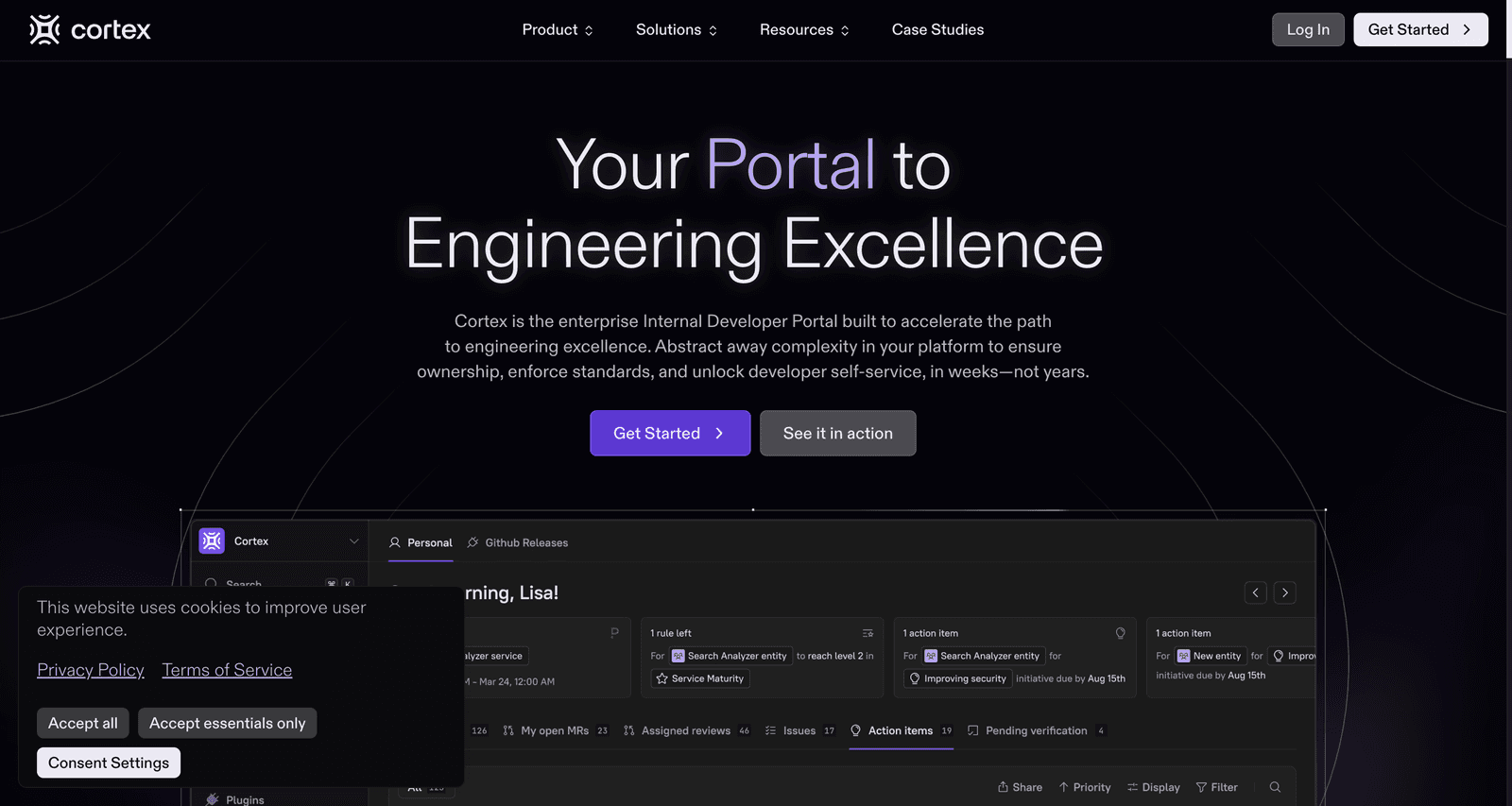Open the Assigned reviews tab

tap(686, 730)
